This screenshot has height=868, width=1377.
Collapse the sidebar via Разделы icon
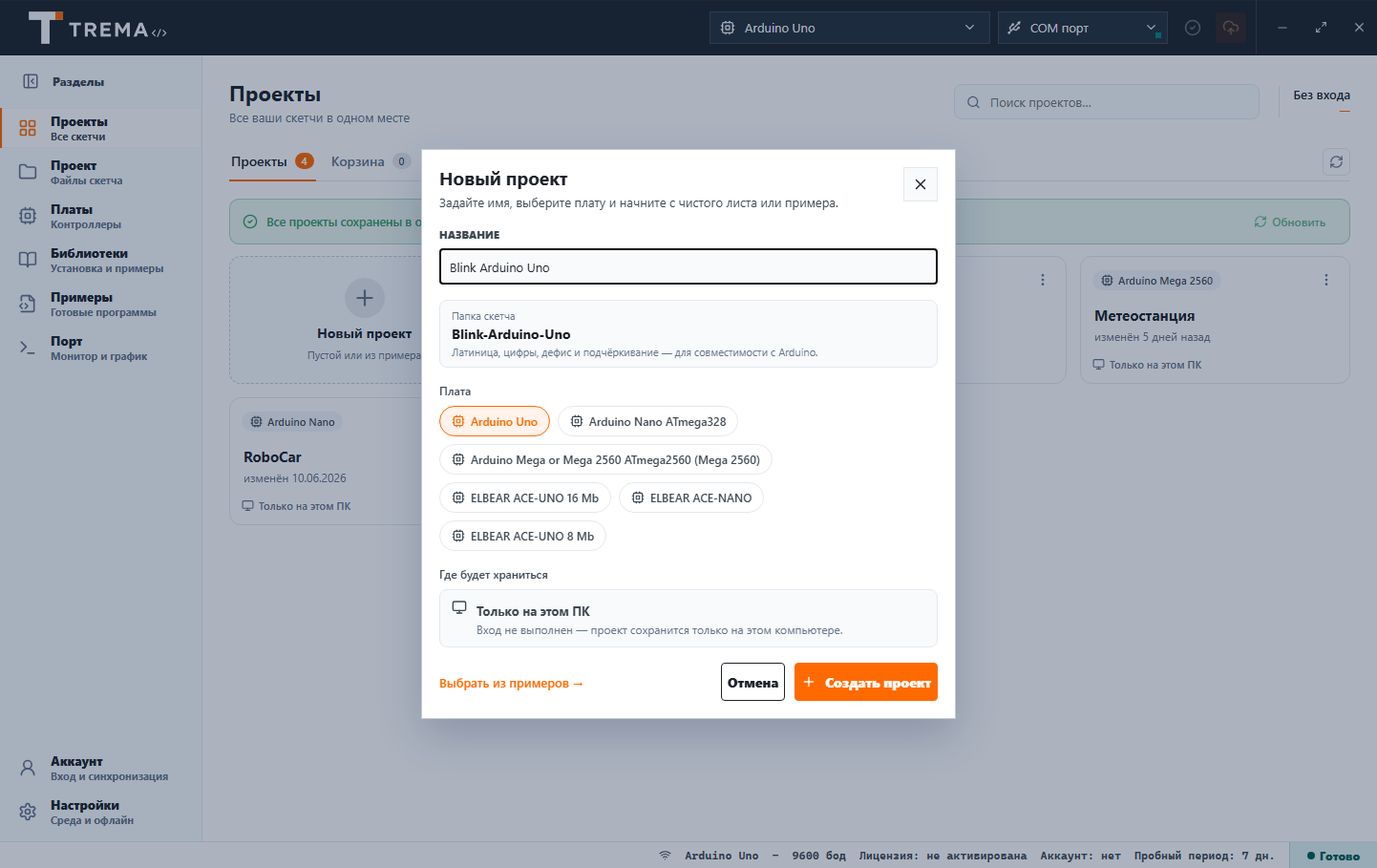point(31,81)
